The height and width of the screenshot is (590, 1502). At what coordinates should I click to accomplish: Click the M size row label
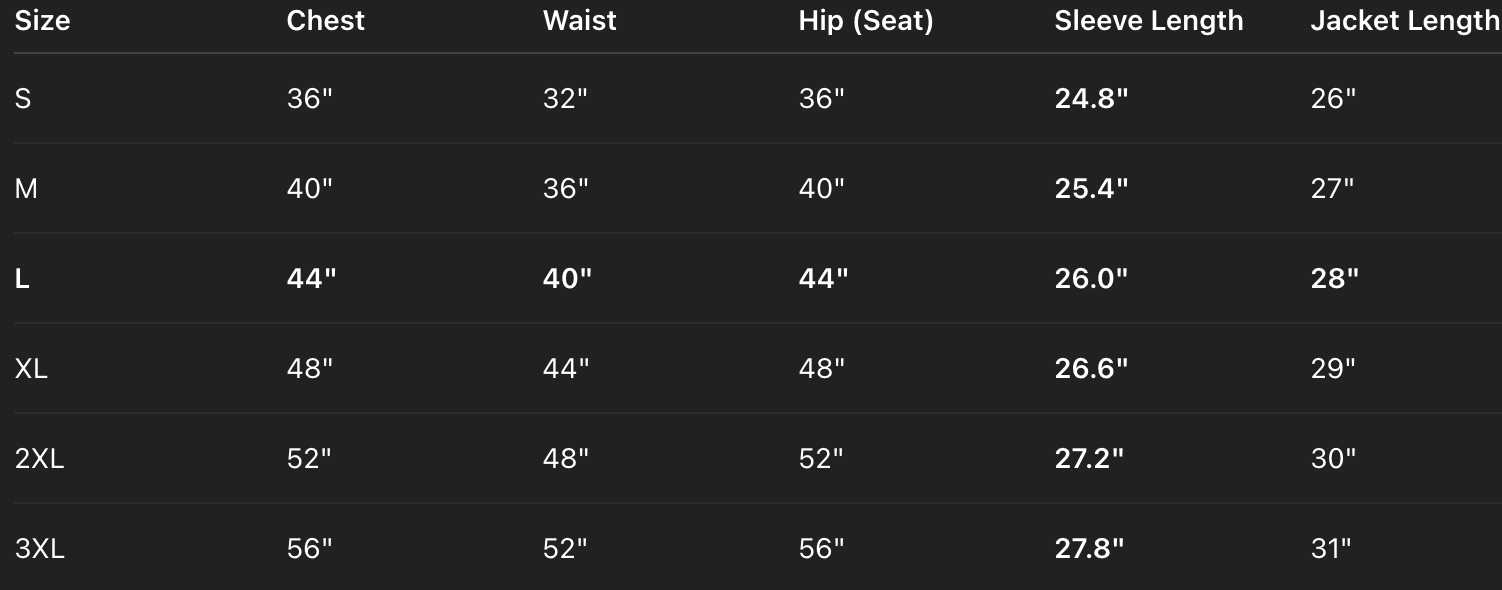(26, 189)
